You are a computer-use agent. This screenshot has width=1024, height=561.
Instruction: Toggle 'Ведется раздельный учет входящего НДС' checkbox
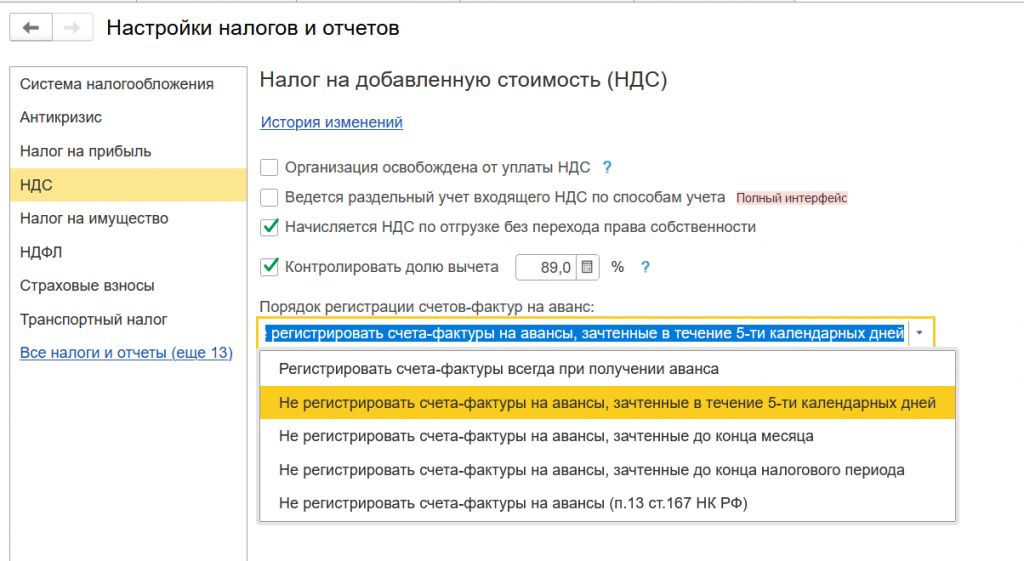click(x=269, y=198)
